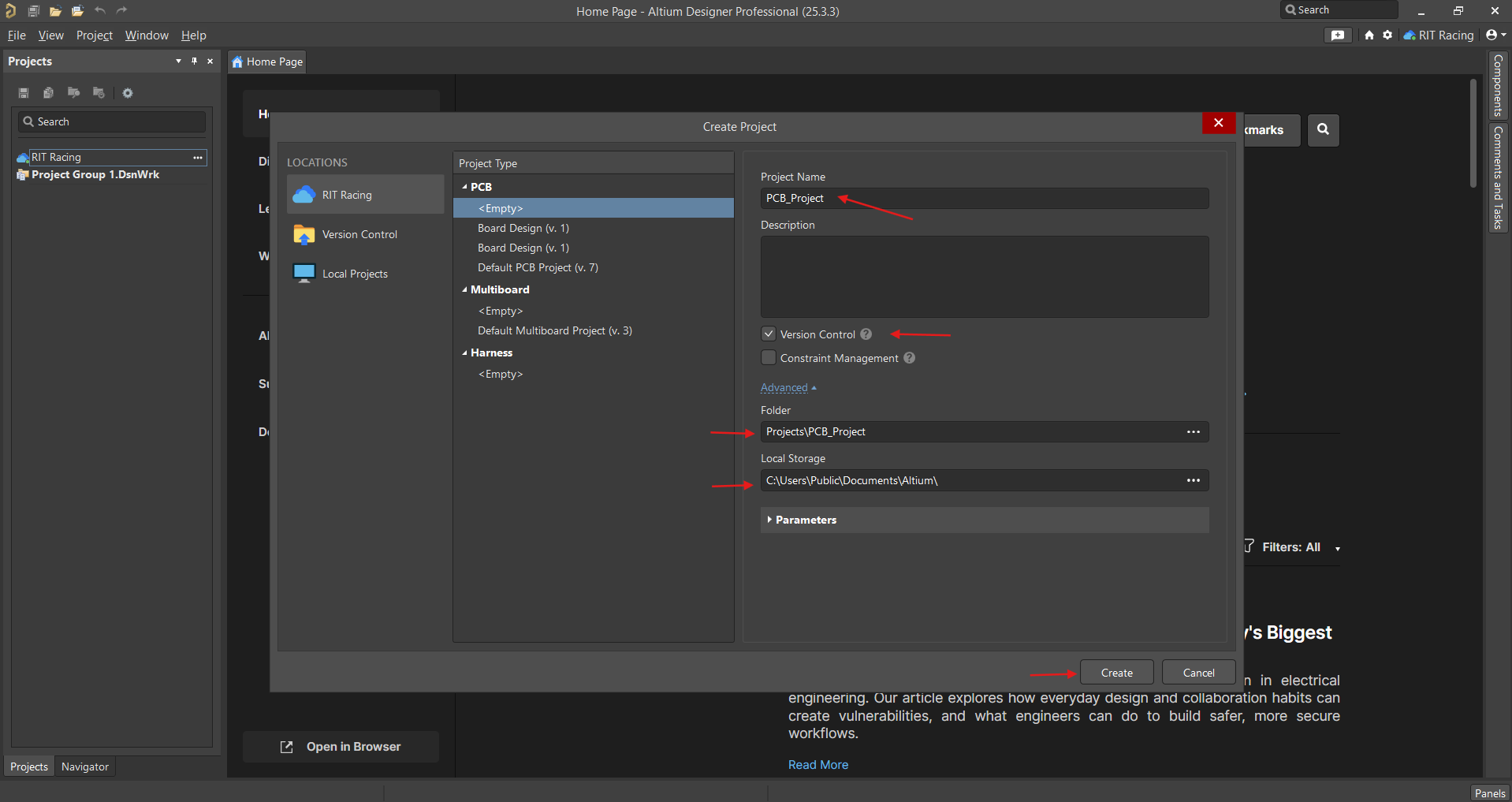This screenshot has width=1512, height=802.
Task: Open Projects panel settings gear
Action: pyautogui.click(x=128, y=93)
